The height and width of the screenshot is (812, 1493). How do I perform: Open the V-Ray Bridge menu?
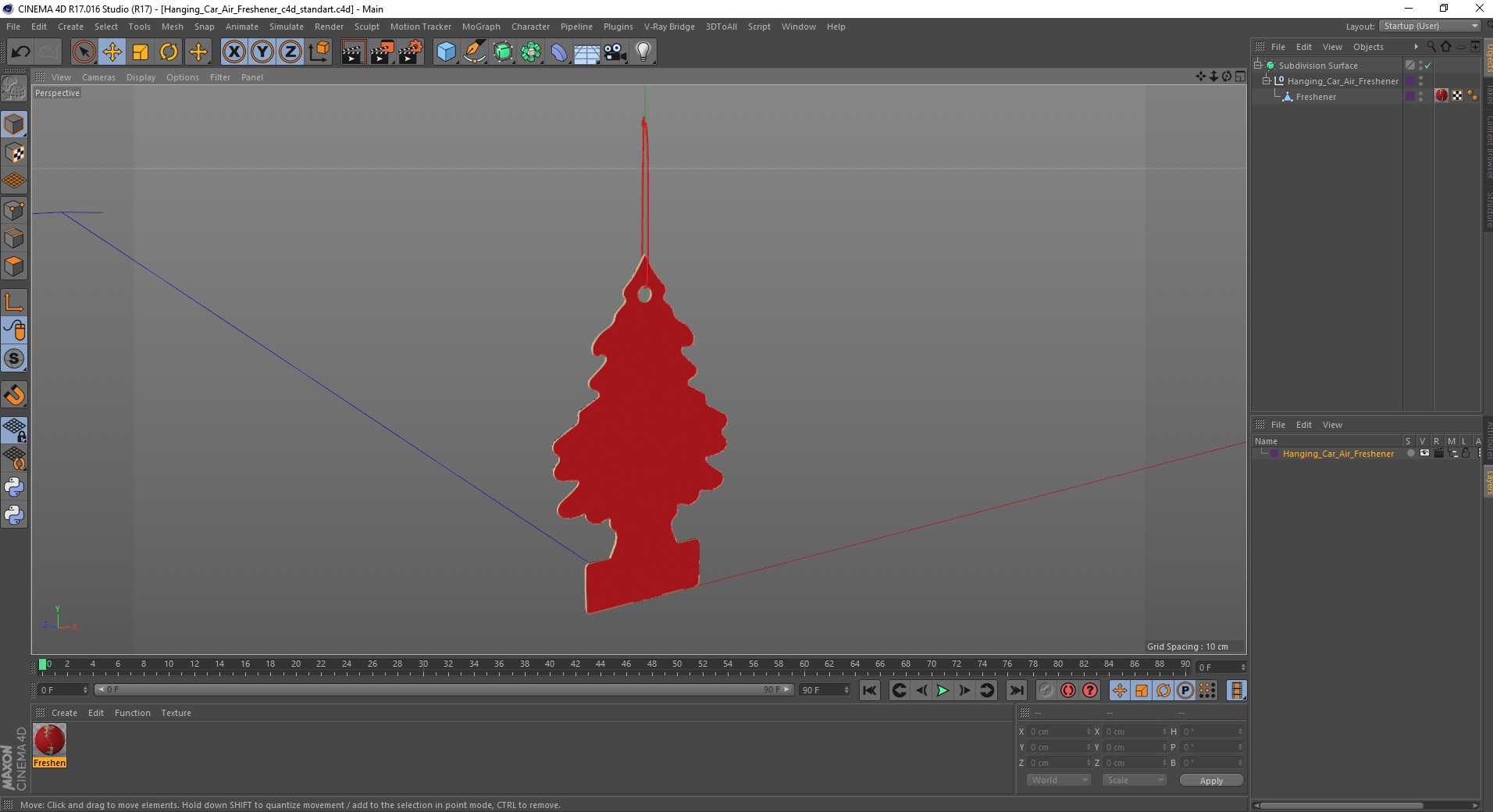point(669,27)
